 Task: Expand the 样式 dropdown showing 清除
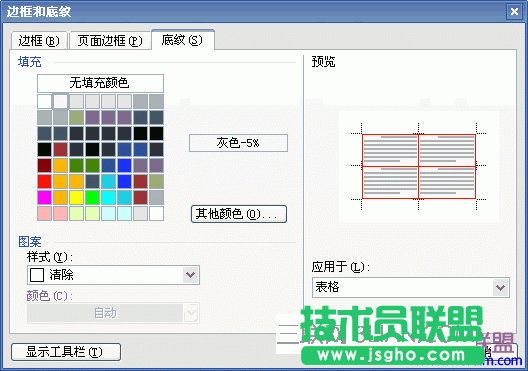coord(191,275)
